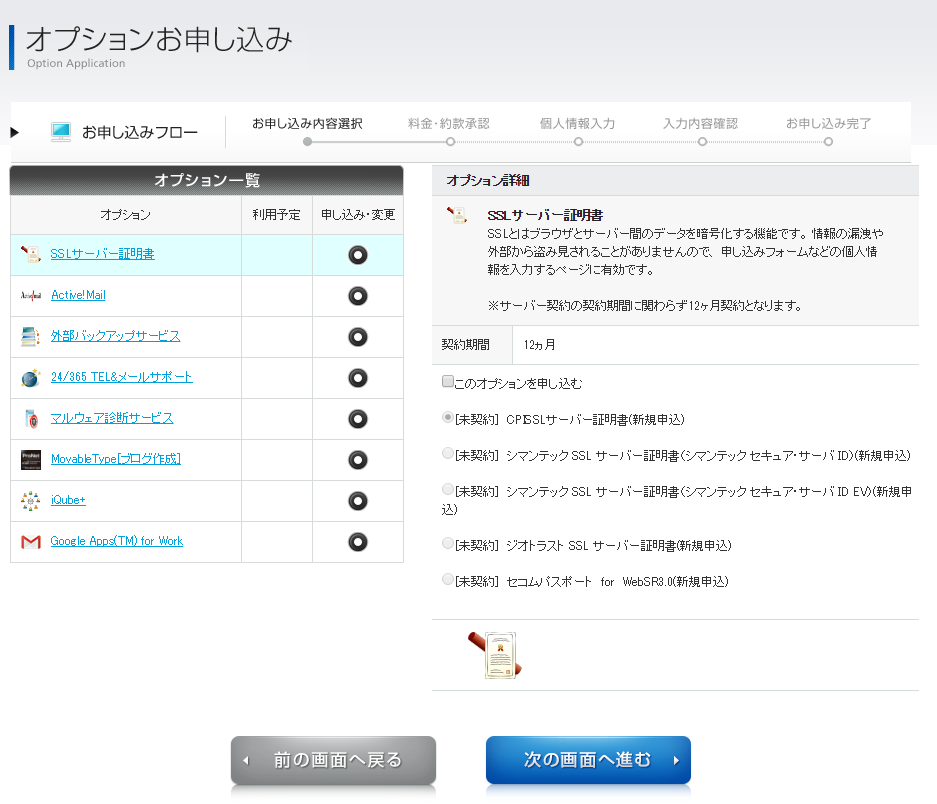Open the 外部バックアップサービス link
The width and height of the screenshot is (937, 804).
[x=115, y=336]
